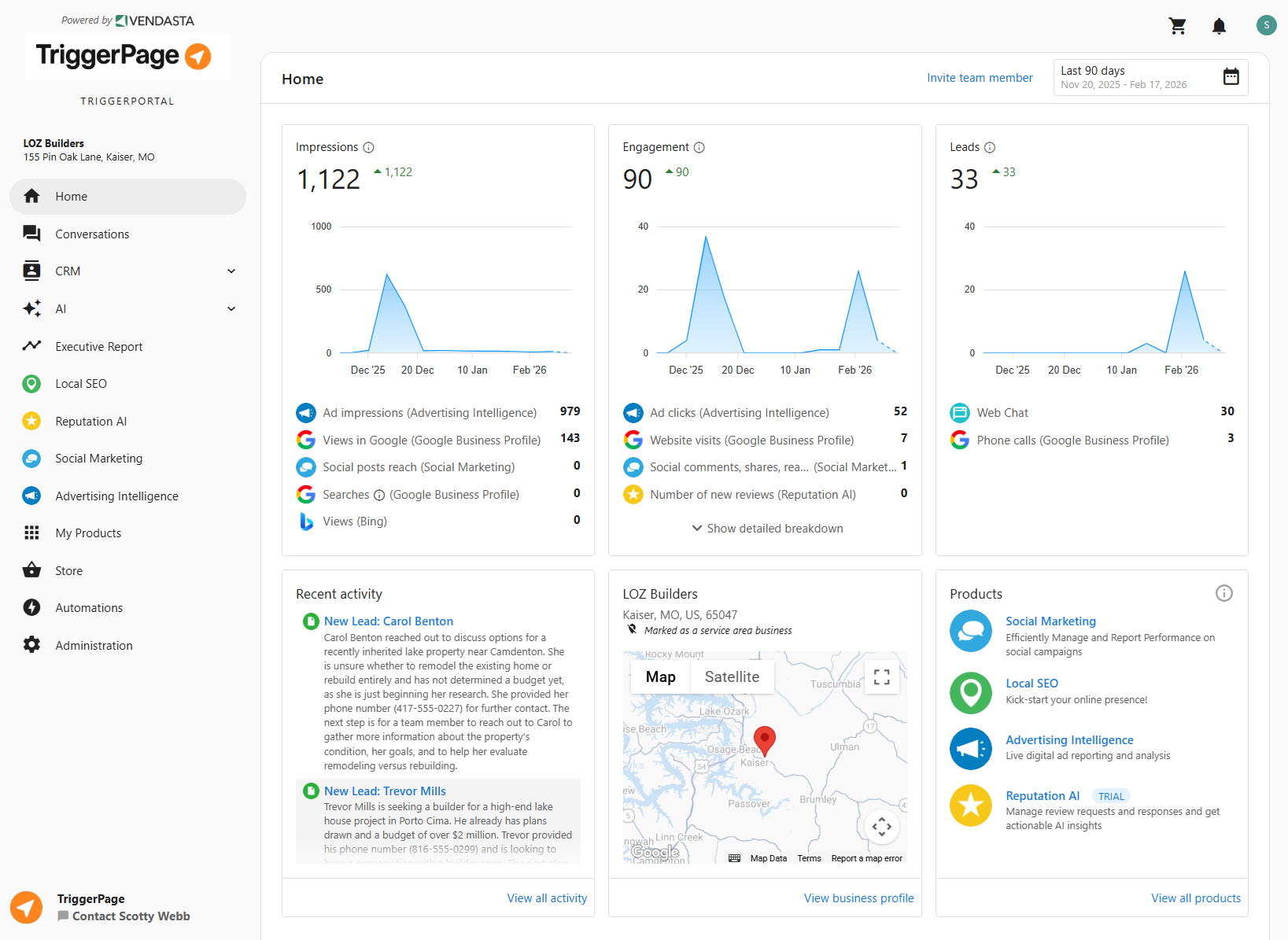
Task: Click the Social Marketing product icon
Action: tap(971, 631)
